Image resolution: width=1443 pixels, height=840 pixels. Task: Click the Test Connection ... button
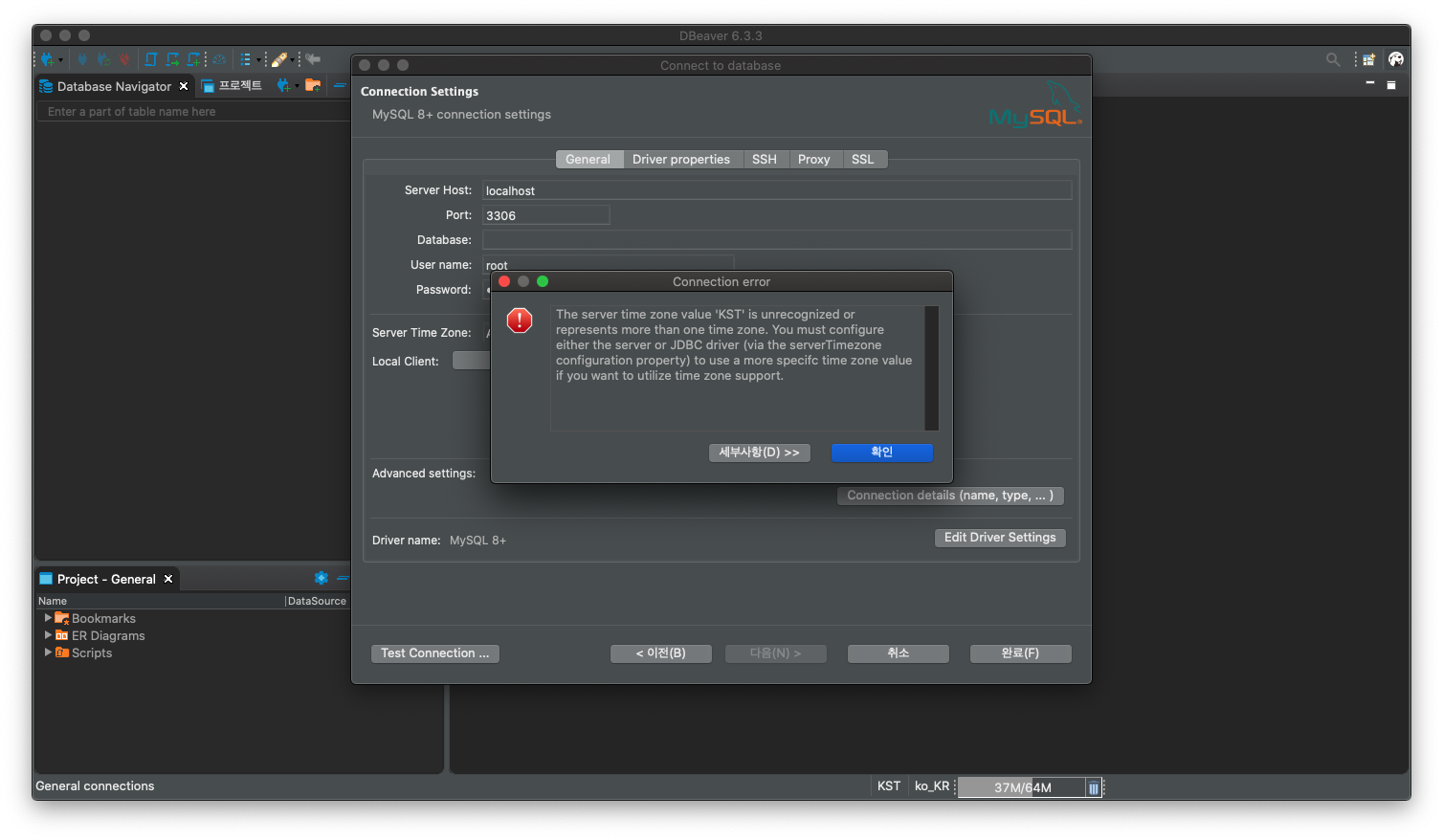pyautogui.click(x=435, y=653)
